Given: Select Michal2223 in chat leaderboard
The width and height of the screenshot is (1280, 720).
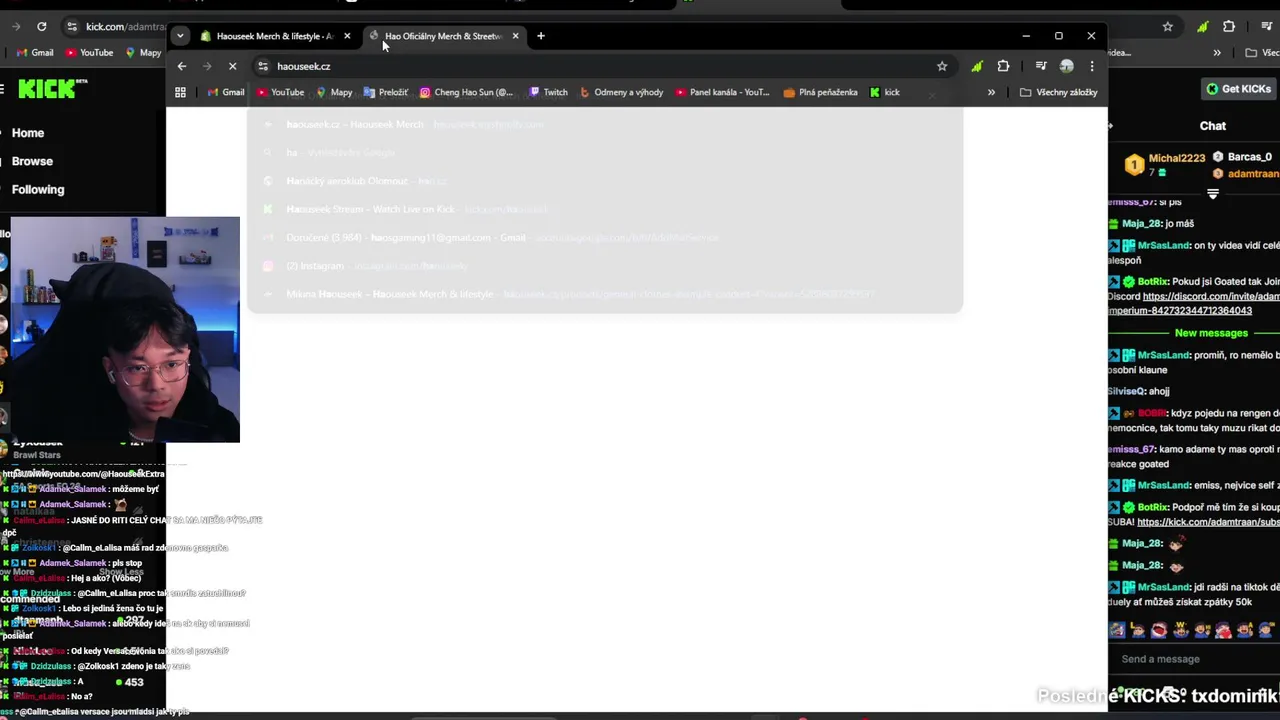Looking at the screenshot, I should click(1177, 158).
